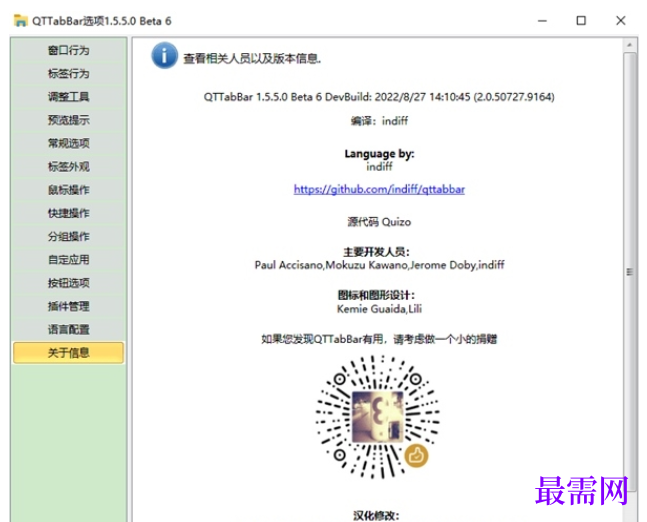Minimize the QTTabBar options window

(x=542, y=21)
